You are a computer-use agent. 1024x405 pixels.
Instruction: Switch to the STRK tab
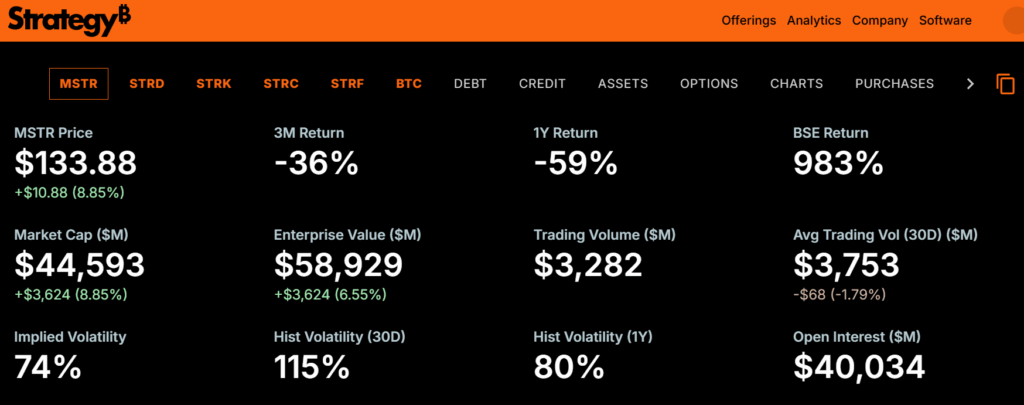click(x=214, y=84)
